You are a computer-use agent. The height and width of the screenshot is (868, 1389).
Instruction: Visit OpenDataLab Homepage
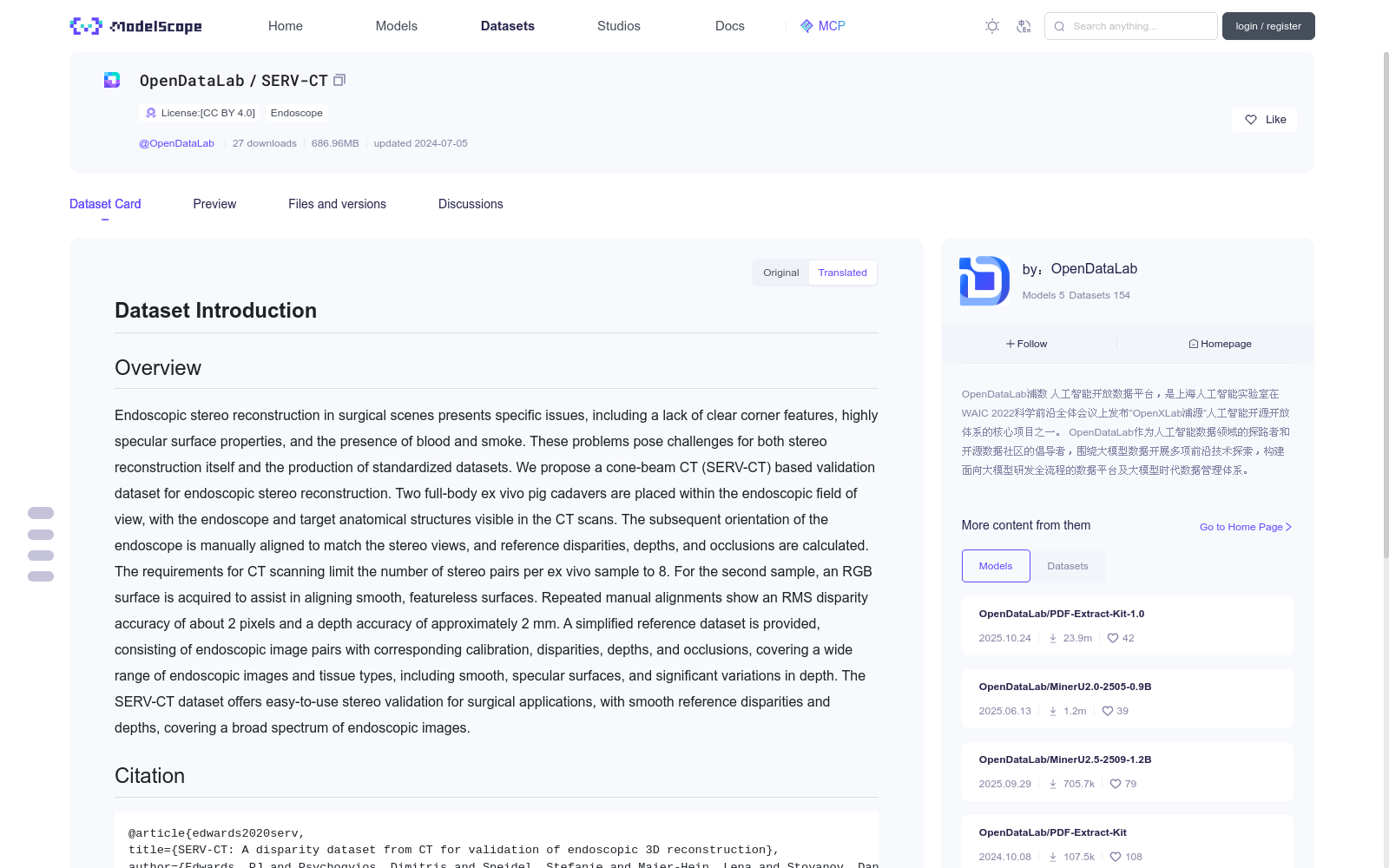(1220, 344)
